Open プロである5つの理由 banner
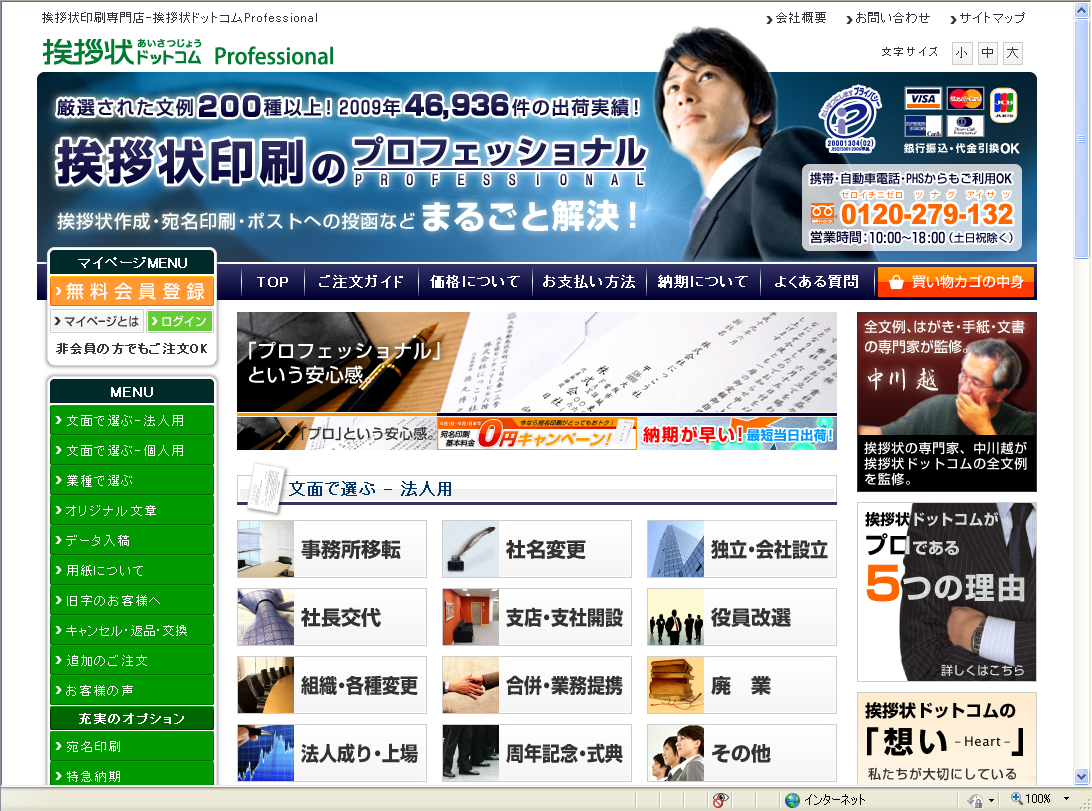 pos(946,592)
